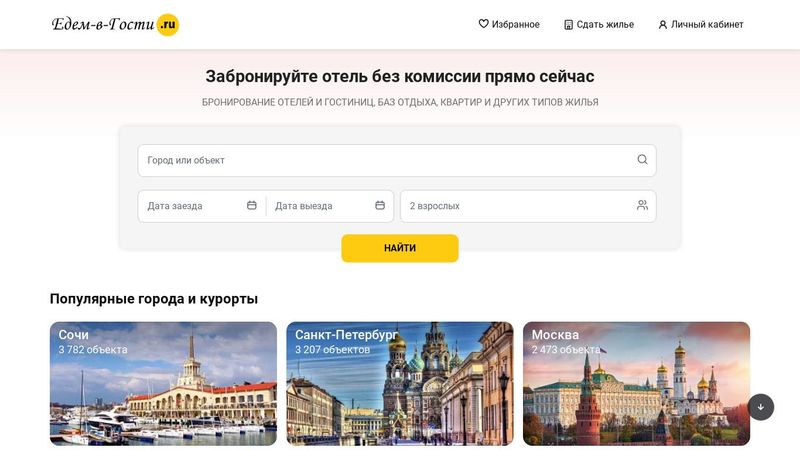
Task: Open Личный кабинет
Action: (701, 24)
